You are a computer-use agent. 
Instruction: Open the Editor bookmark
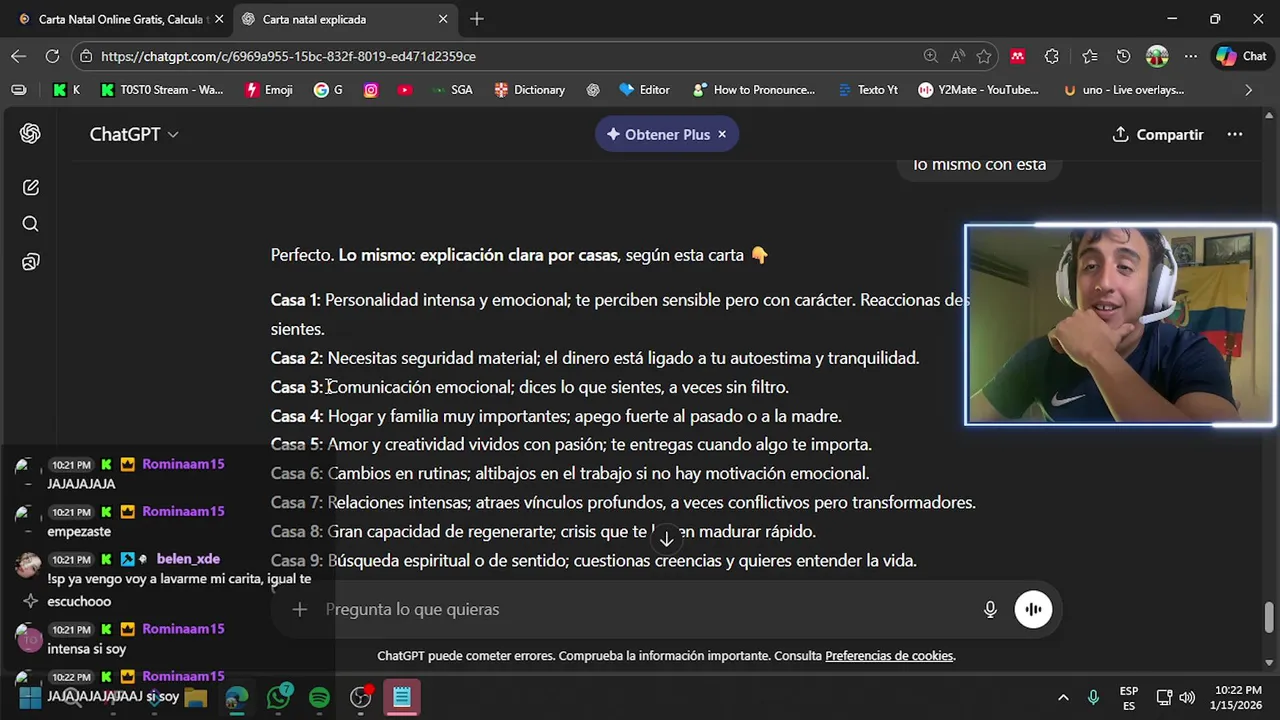[x=644, y=90]
